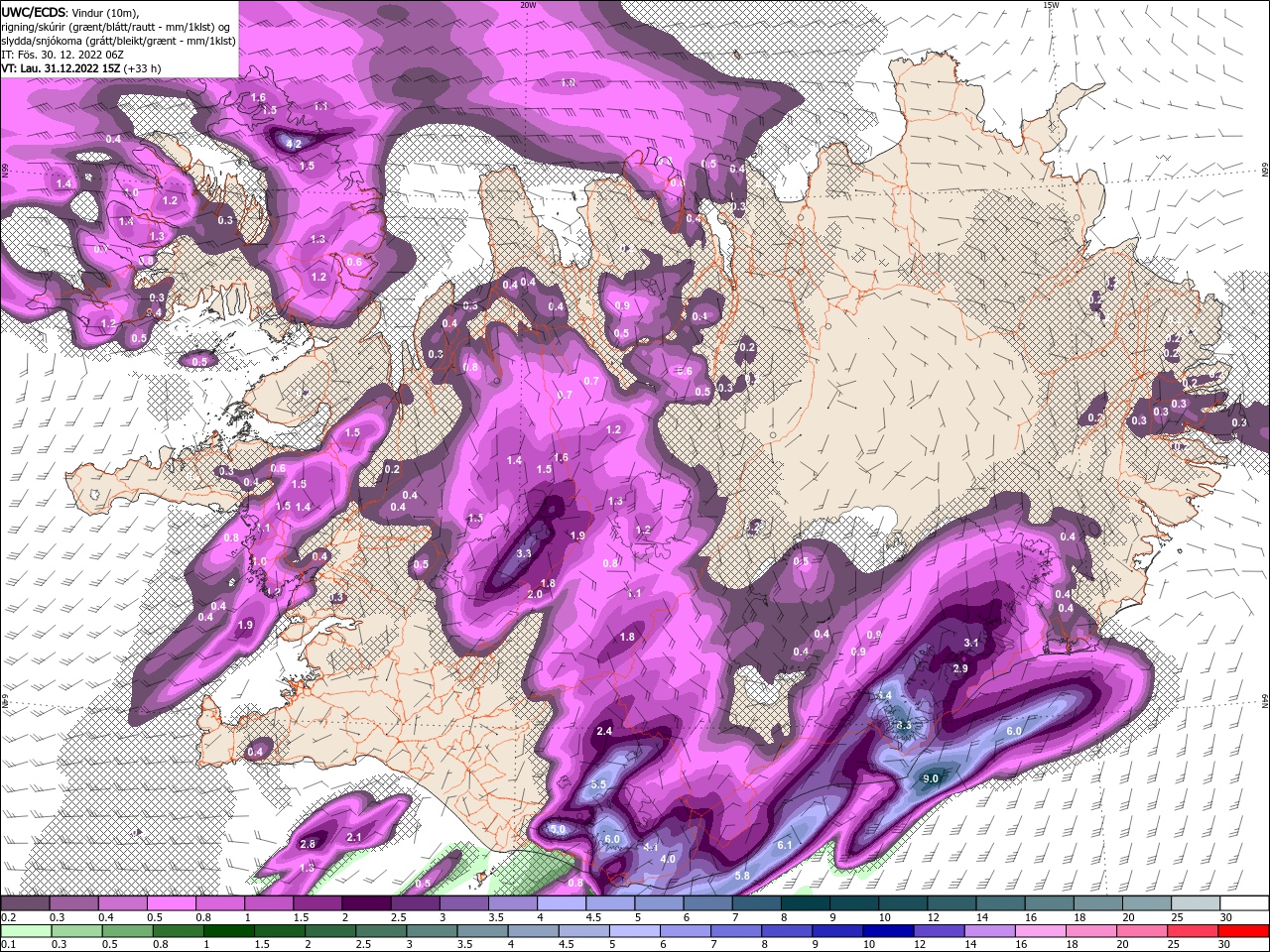Click the 15W longitude label
The height and width of the screenshot is (952, 1270).
(1051, 5)
